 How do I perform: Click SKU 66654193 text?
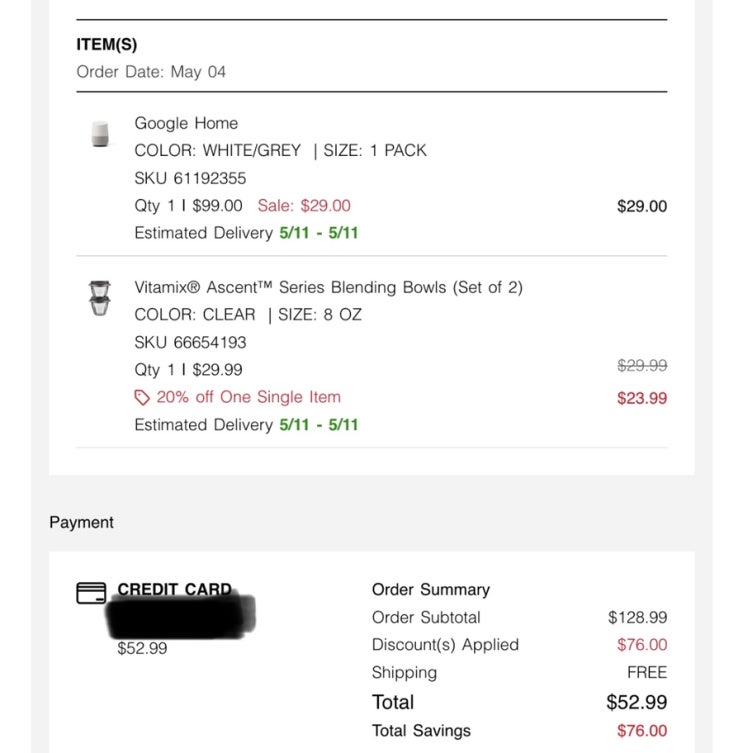[190, 342]
